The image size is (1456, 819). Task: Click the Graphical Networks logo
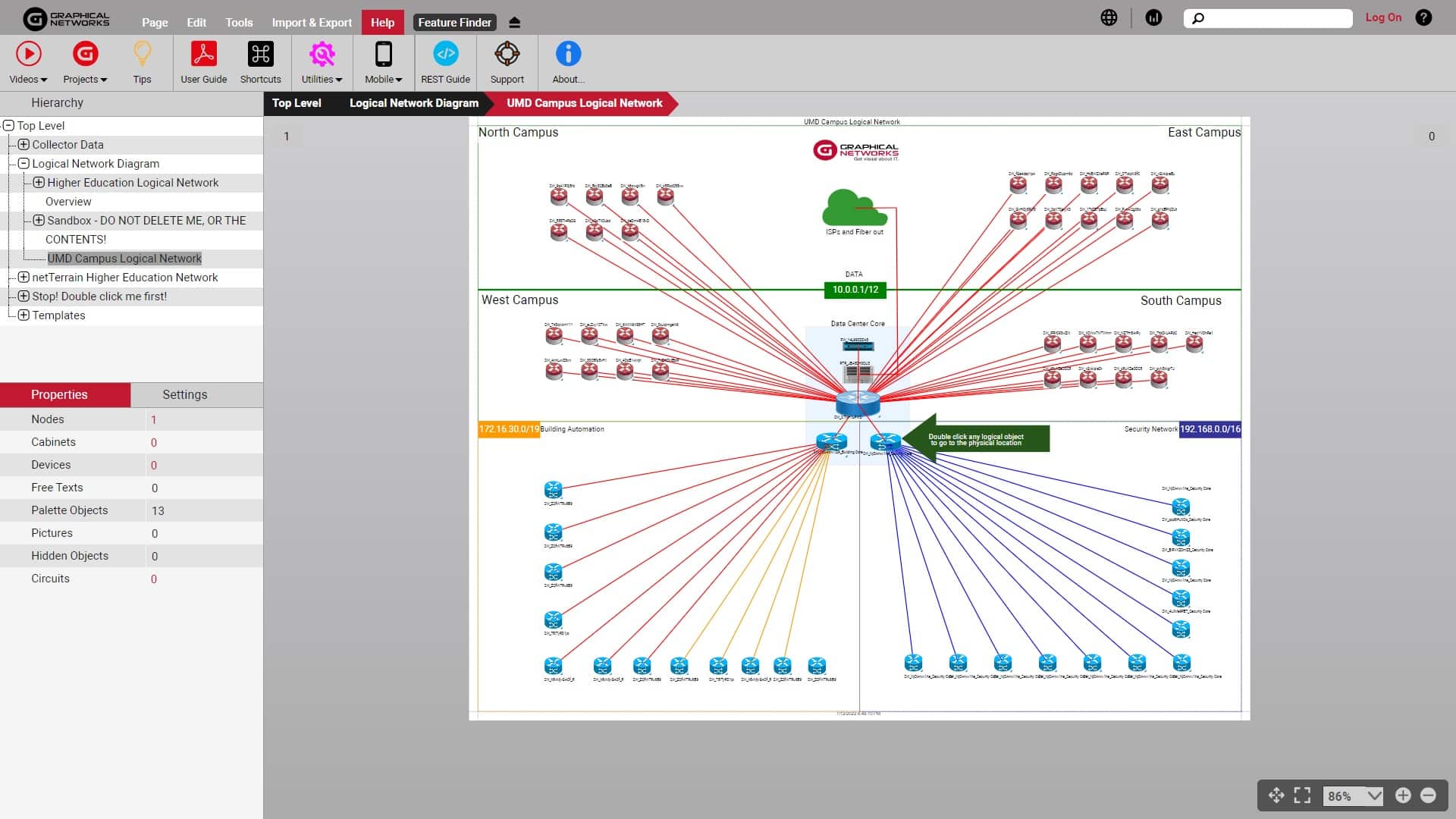(66, 18)
